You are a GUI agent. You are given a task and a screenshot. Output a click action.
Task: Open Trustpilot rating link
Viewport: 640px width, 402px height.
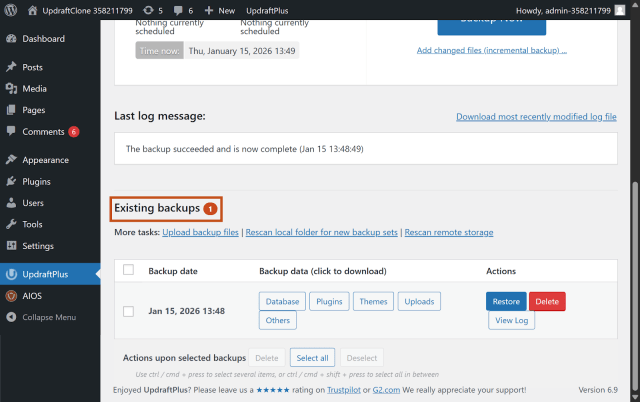click(x=344, y=390)
